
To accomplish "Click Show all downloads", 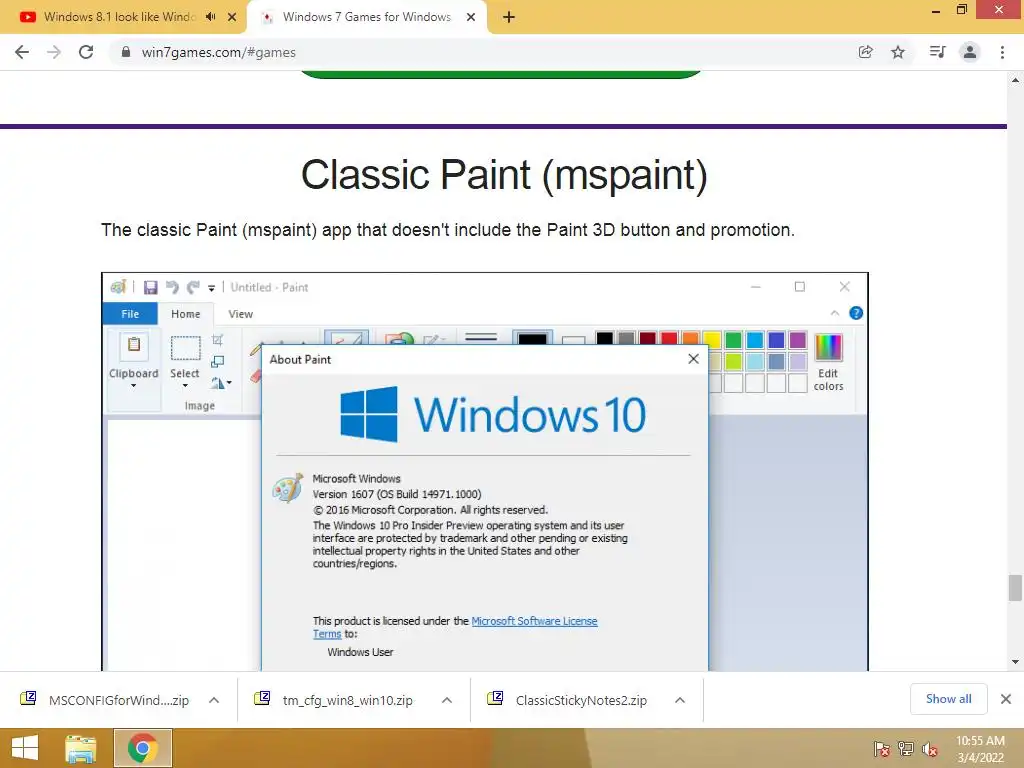I will 948,699.
